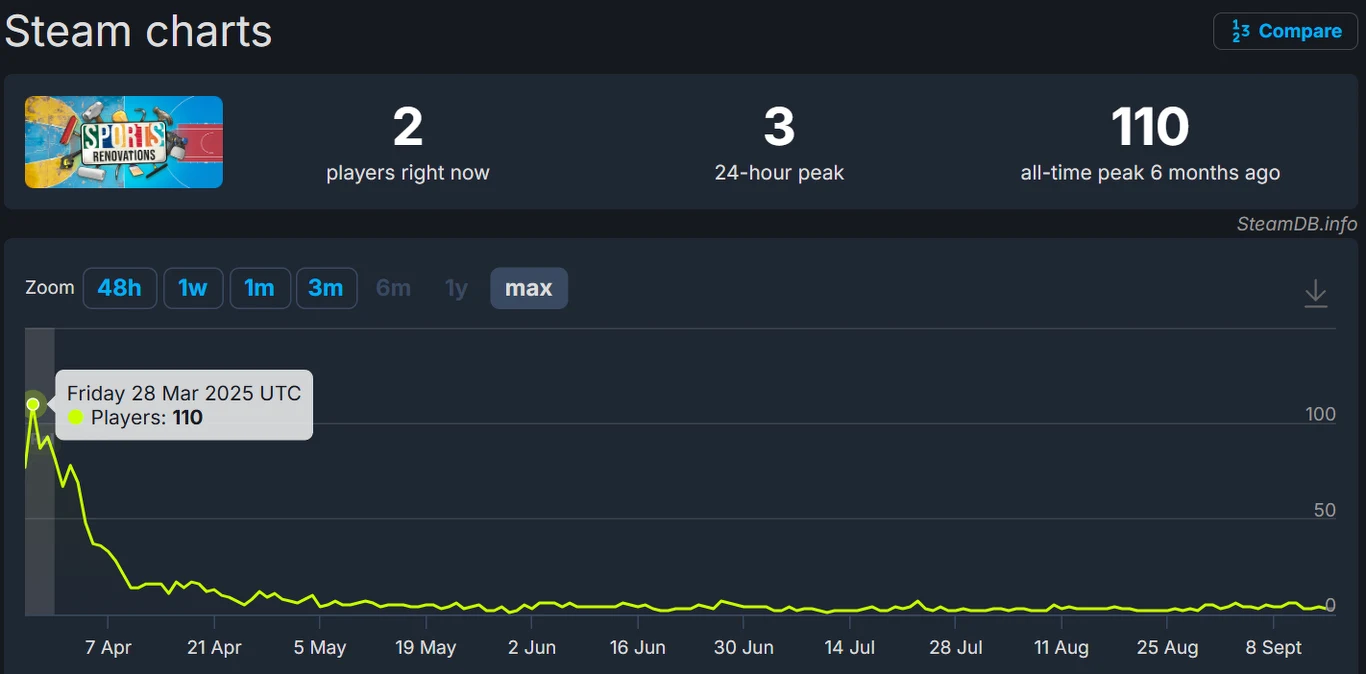Click the 'Friday 28 Mar 2025 UTC' tooltip date
1366x674 pixels.
pos(184,393)
